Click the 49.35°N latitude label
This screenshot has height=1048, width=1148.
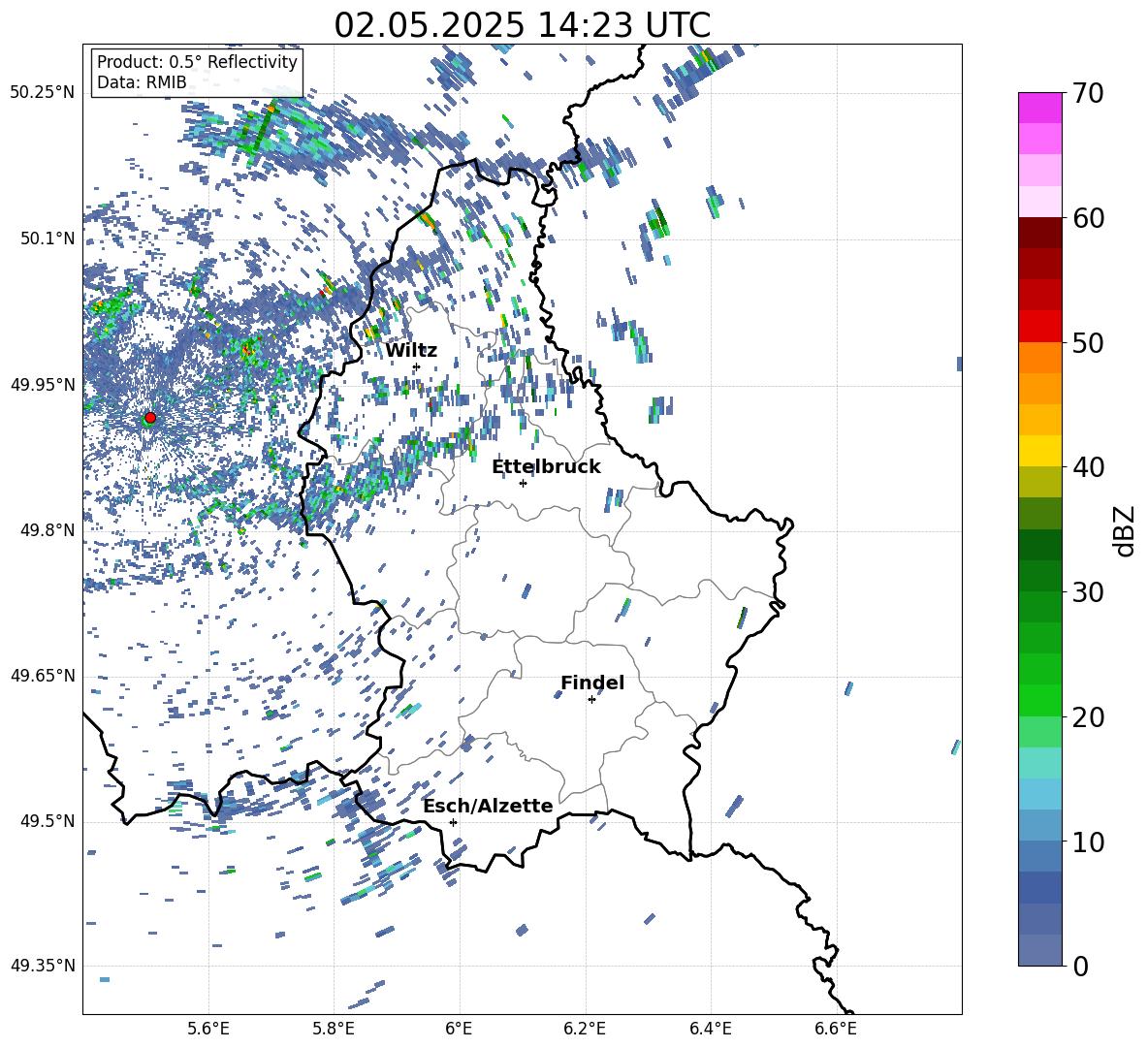tap(44, 966)
